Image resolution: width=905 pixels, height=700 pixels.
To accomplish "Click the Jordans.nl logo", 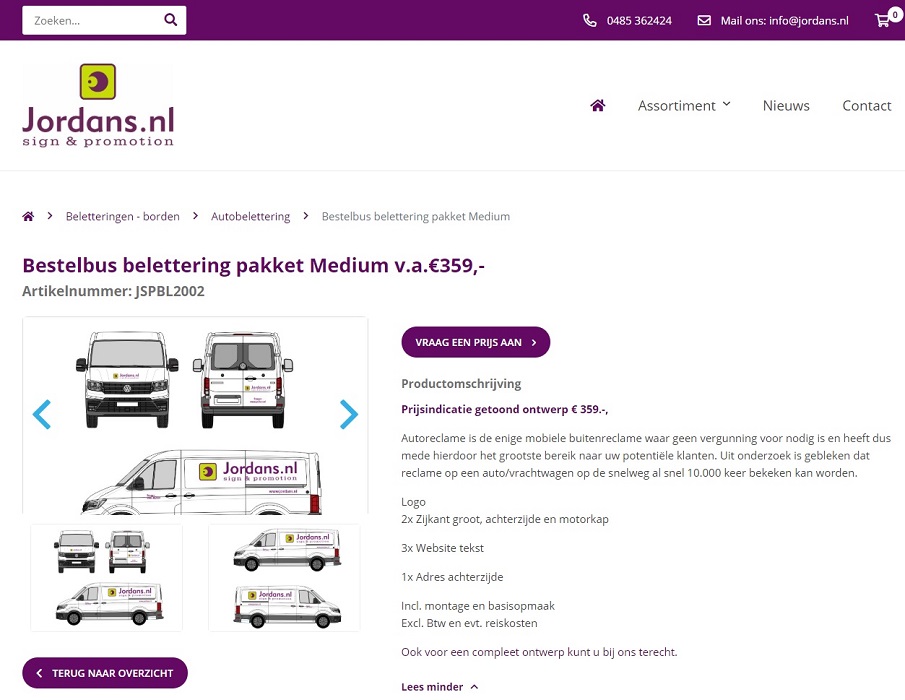I will point(98,105).
